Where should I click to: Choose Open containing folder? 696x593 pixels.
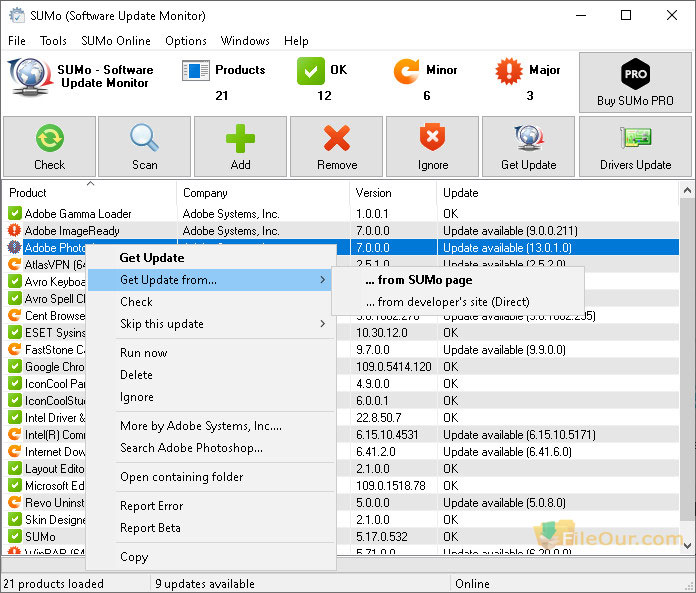[x=211, y=477]
